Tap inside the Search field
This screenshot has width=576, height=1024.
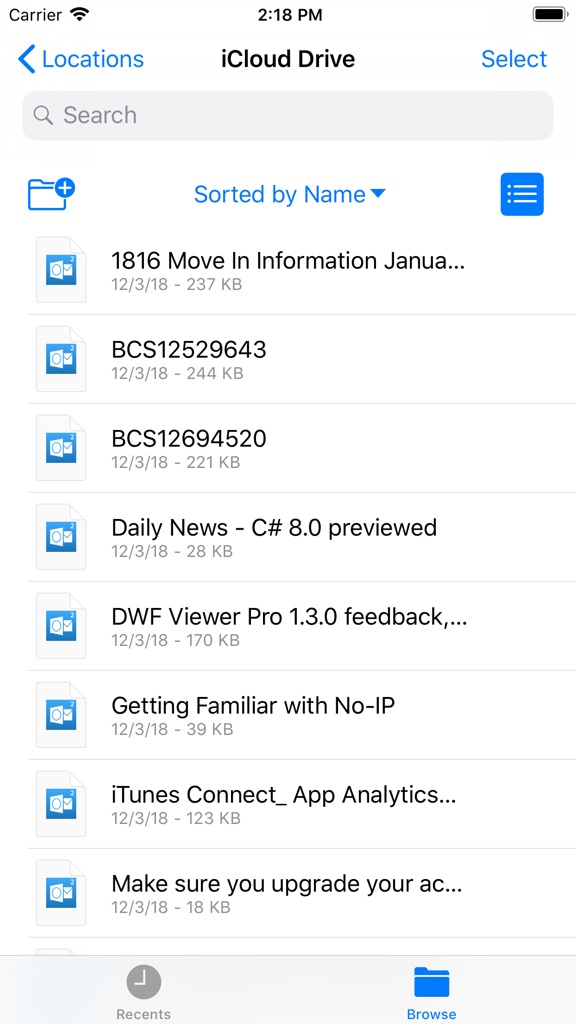click(x=287, y=115)
